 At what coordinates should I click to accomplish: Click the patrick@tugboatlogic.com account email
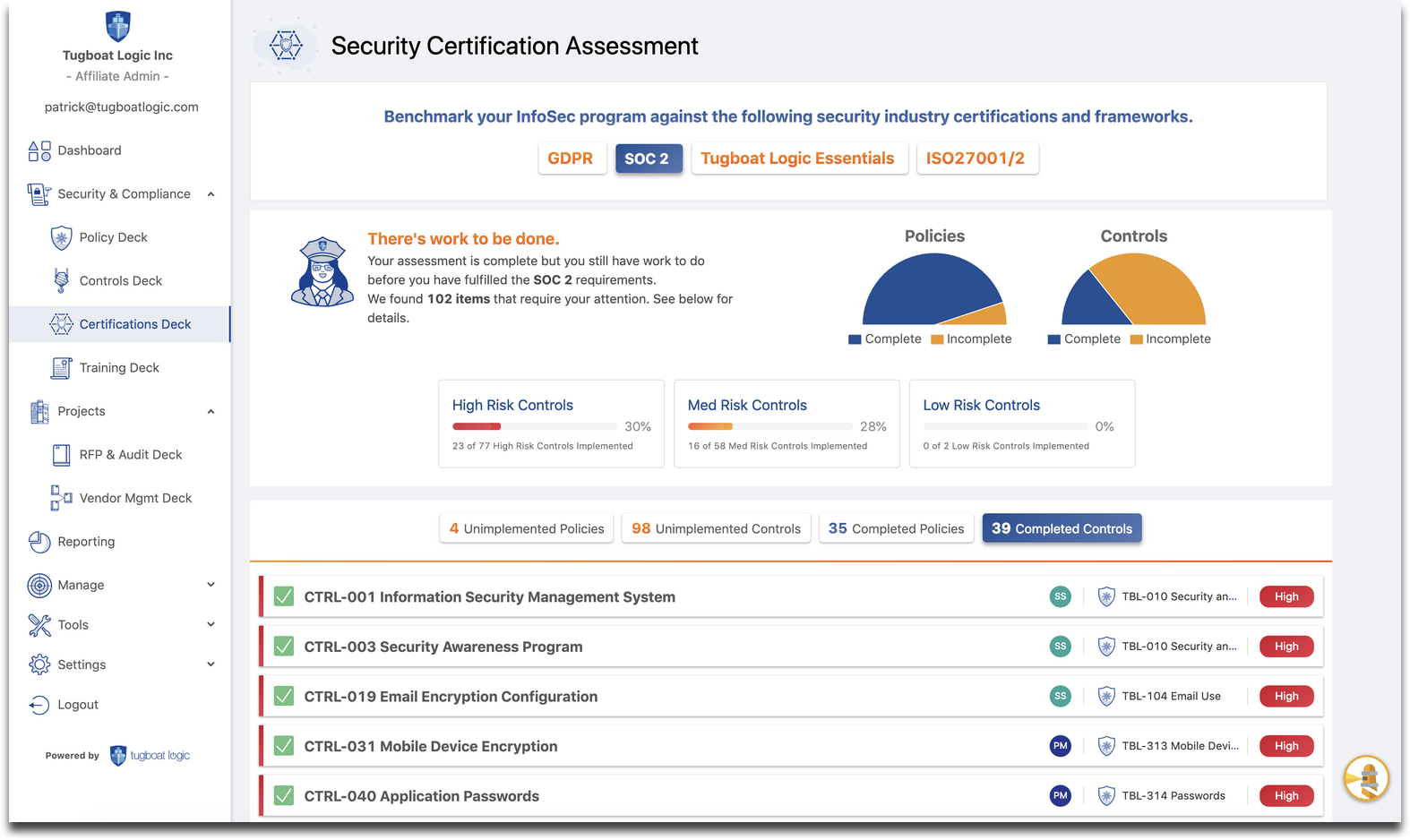pyautogui.click(x=122, y=107)
